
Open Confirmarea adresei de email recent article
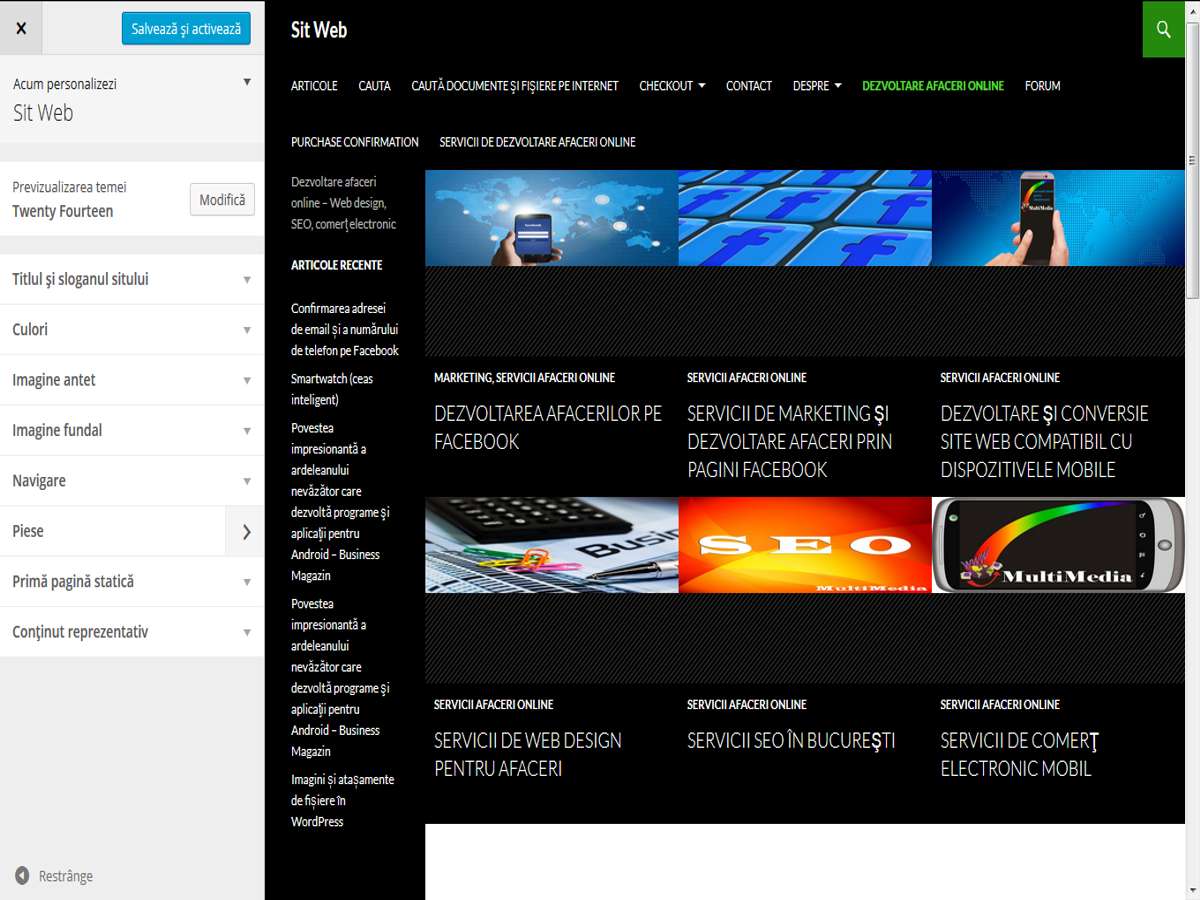tap(345, 329)
